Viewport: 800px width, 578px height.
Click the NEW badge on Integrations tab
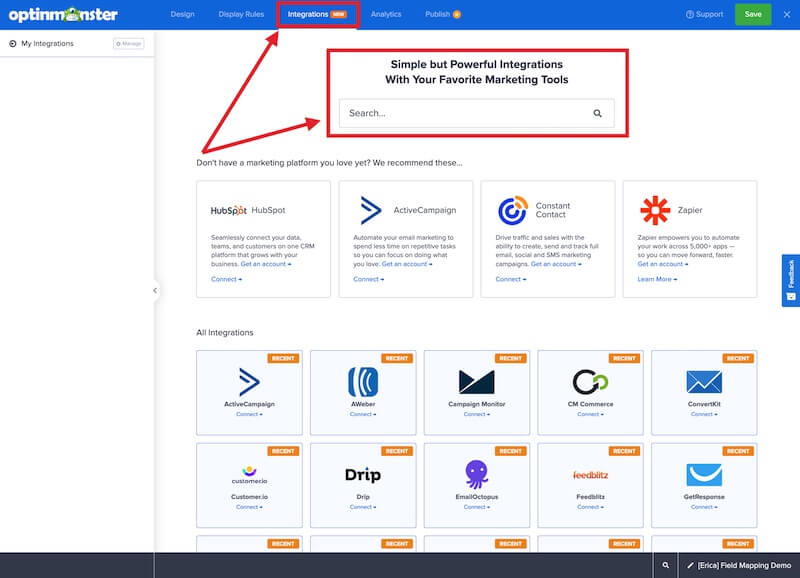tap(338, 14)
